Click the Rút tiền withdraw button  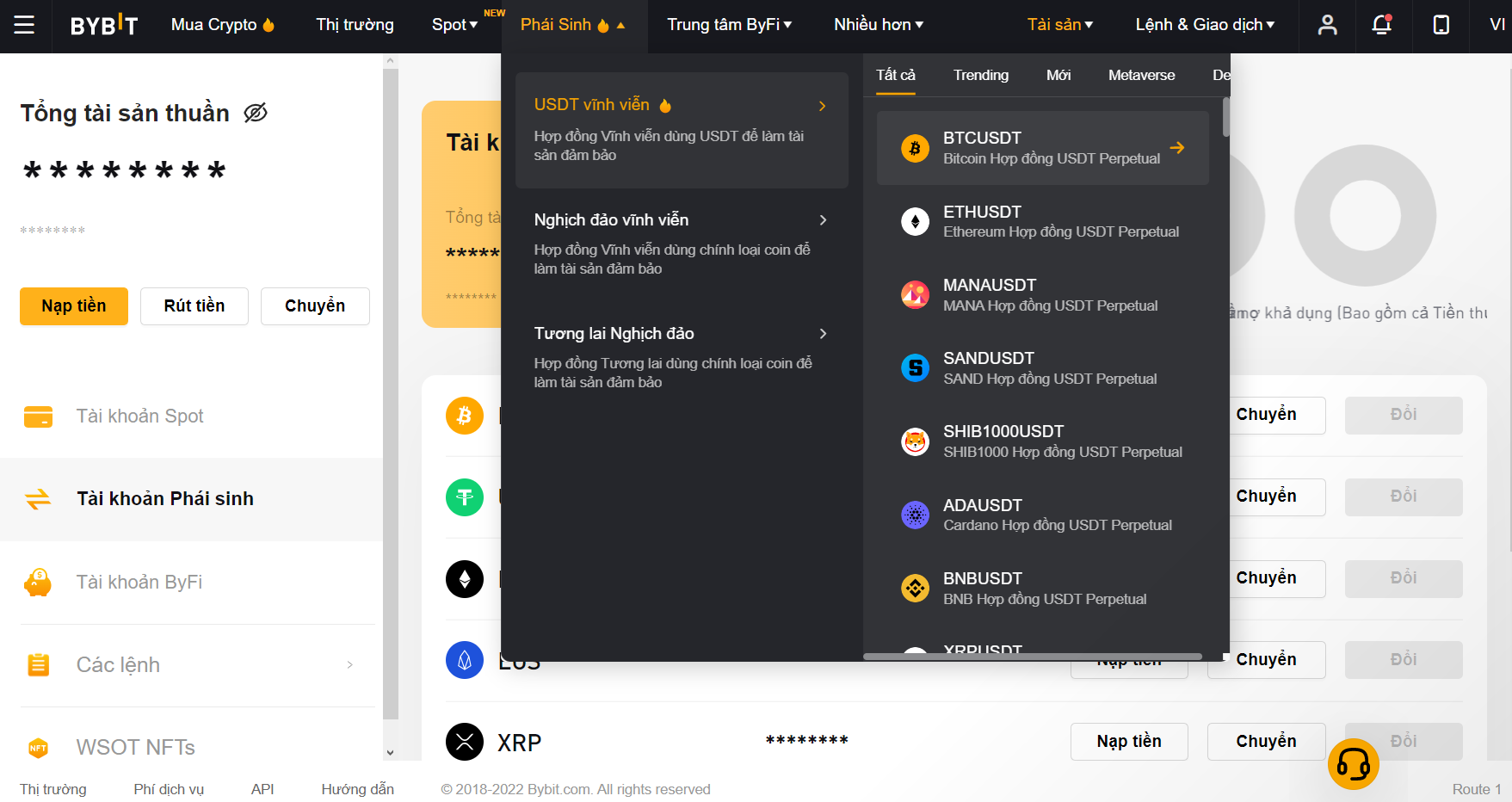[194, 306]
